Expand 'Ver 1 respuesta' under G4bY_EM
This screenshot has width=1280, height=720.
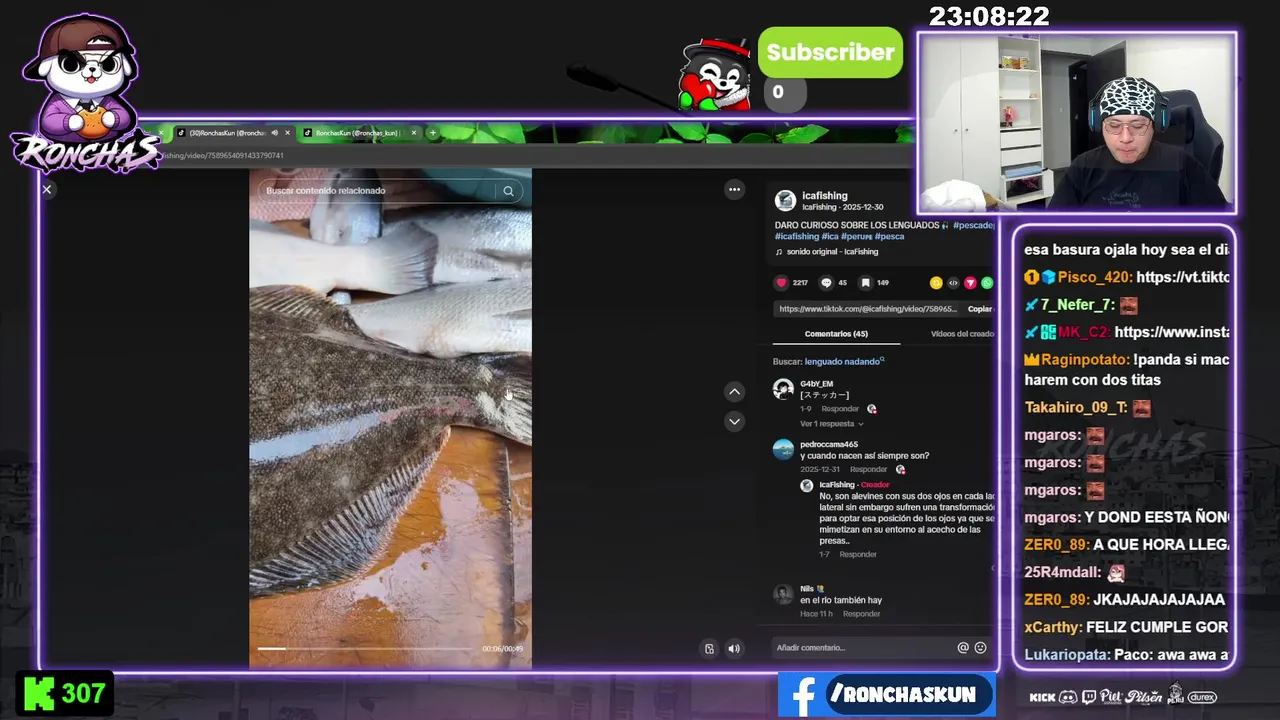coord(831,424)
